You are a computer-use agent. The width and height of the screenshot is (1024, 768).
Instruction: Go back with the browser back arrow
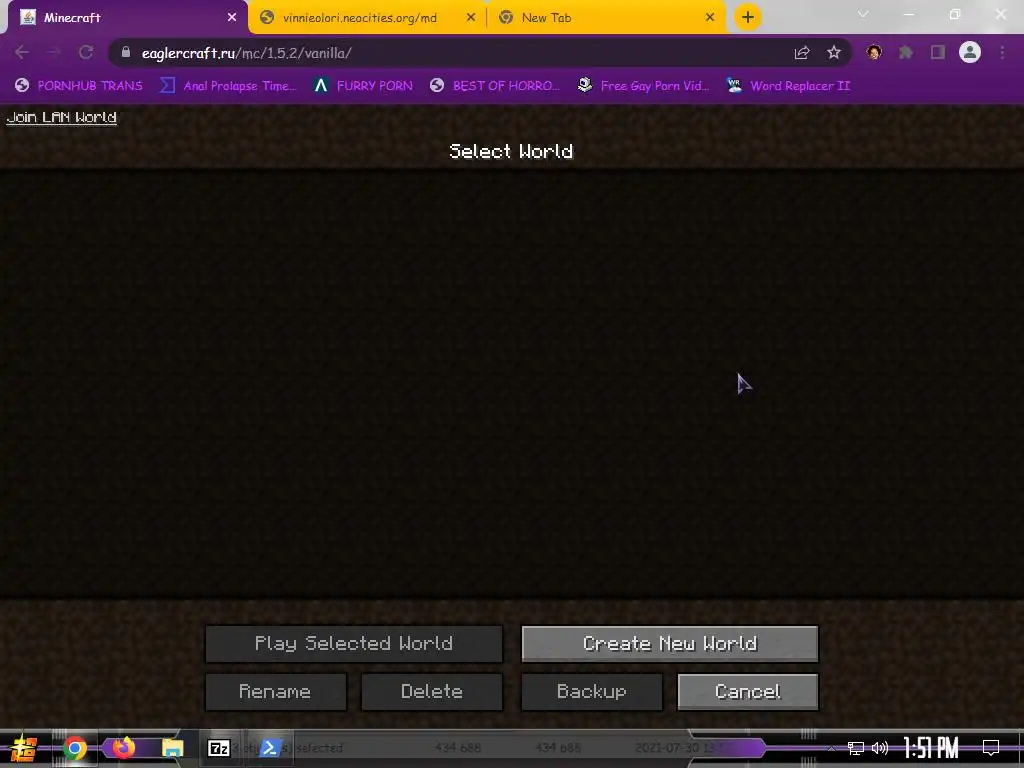coord(22,52)
